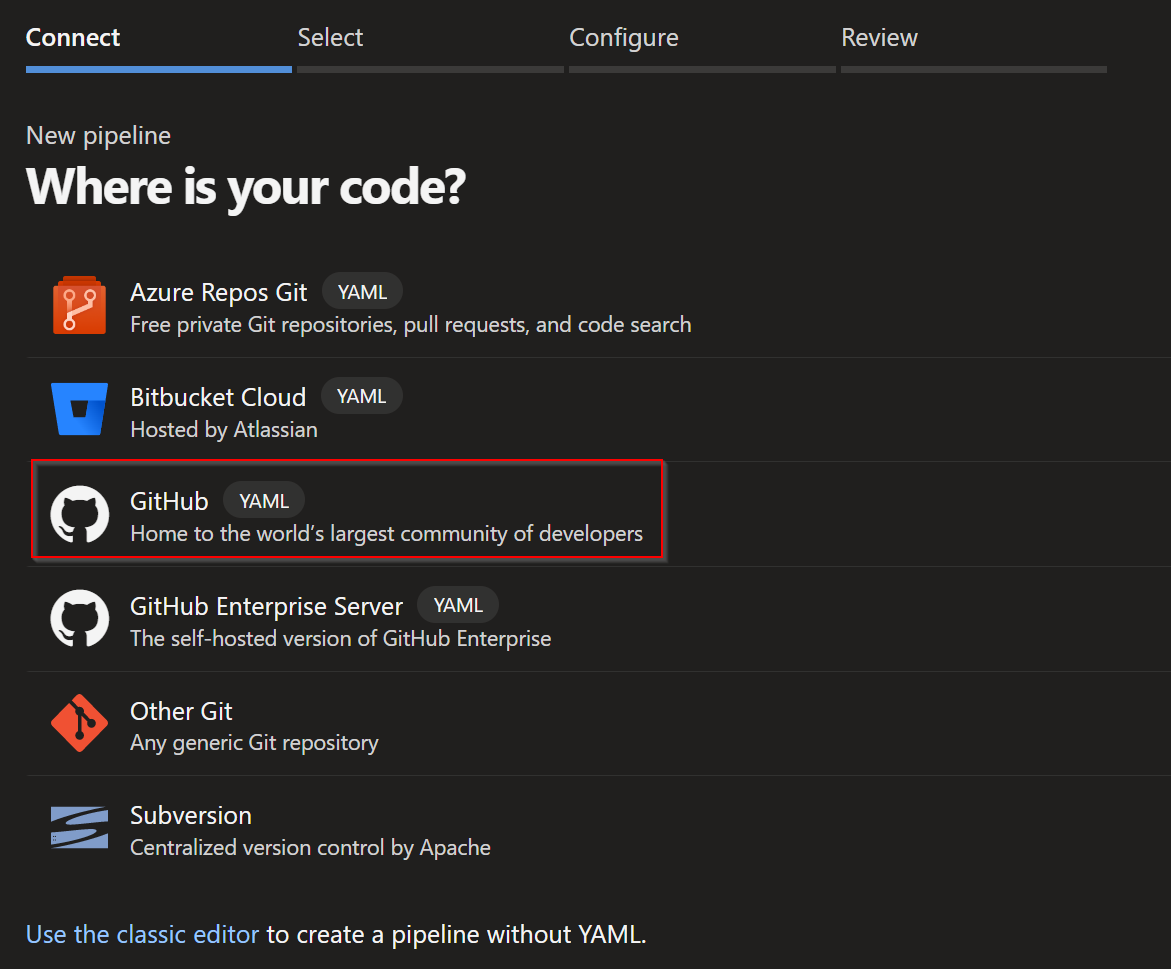Choose Other Git repository option
Viewport: 1171px width, 969px height.
pyautogui.click(x=181, y=711)
